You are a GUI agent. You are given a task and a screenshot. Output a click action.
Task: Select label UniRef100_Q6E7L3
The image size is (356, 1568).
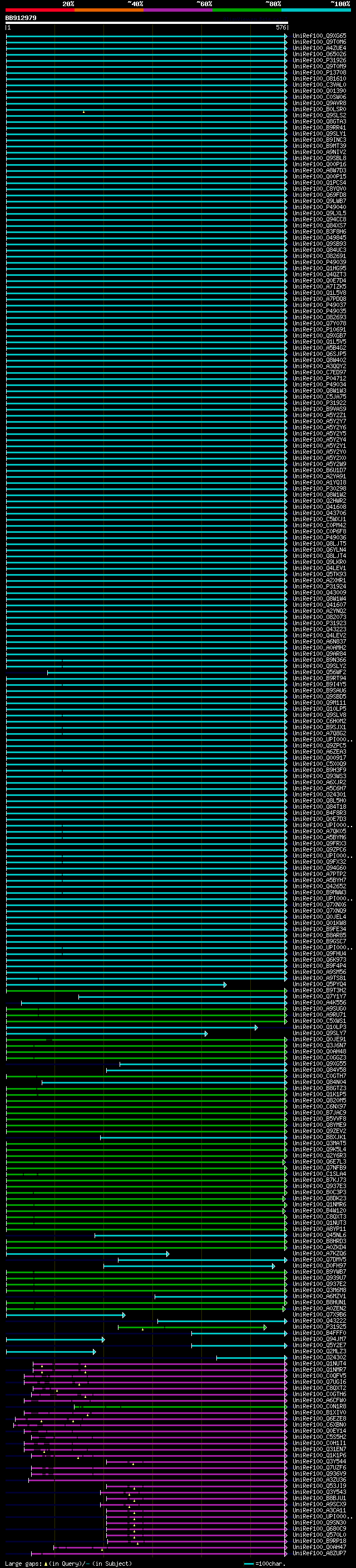click(319, 1161)
